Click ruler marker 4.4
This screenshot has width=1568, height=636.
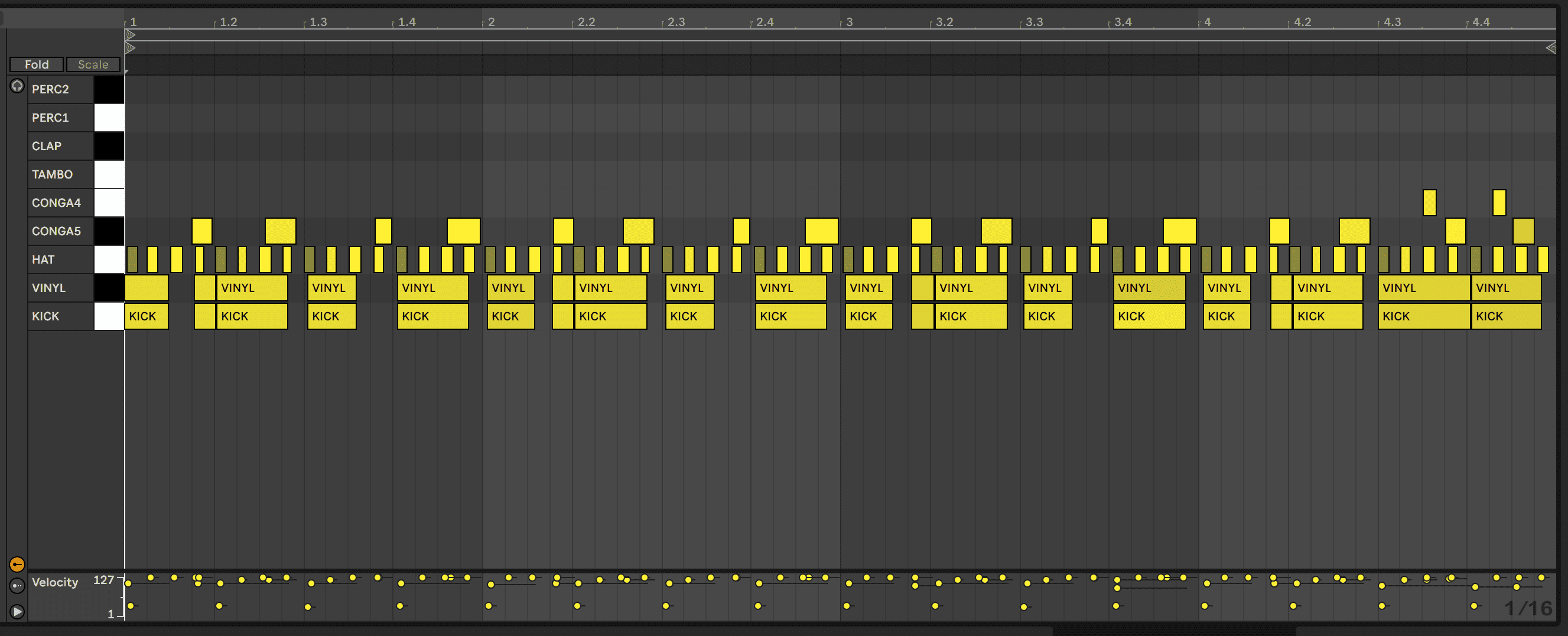pos(1481,22)
